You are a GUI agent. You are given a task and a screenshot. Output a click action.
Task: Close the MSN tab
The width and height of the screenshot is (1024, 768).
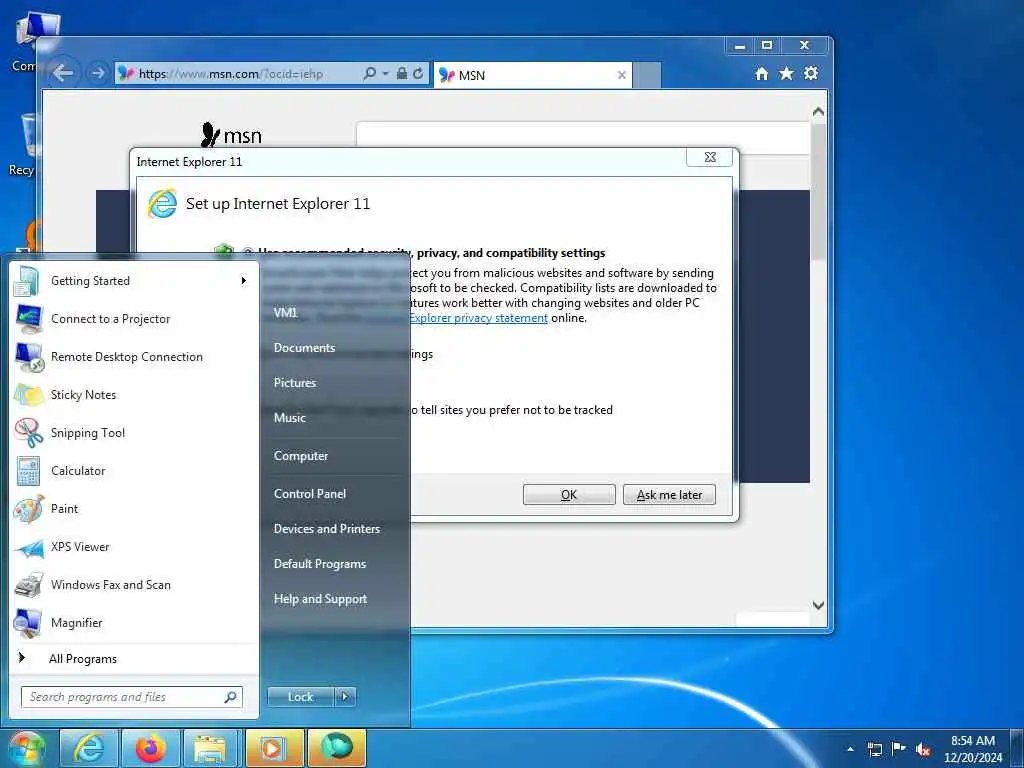[622, 75]
